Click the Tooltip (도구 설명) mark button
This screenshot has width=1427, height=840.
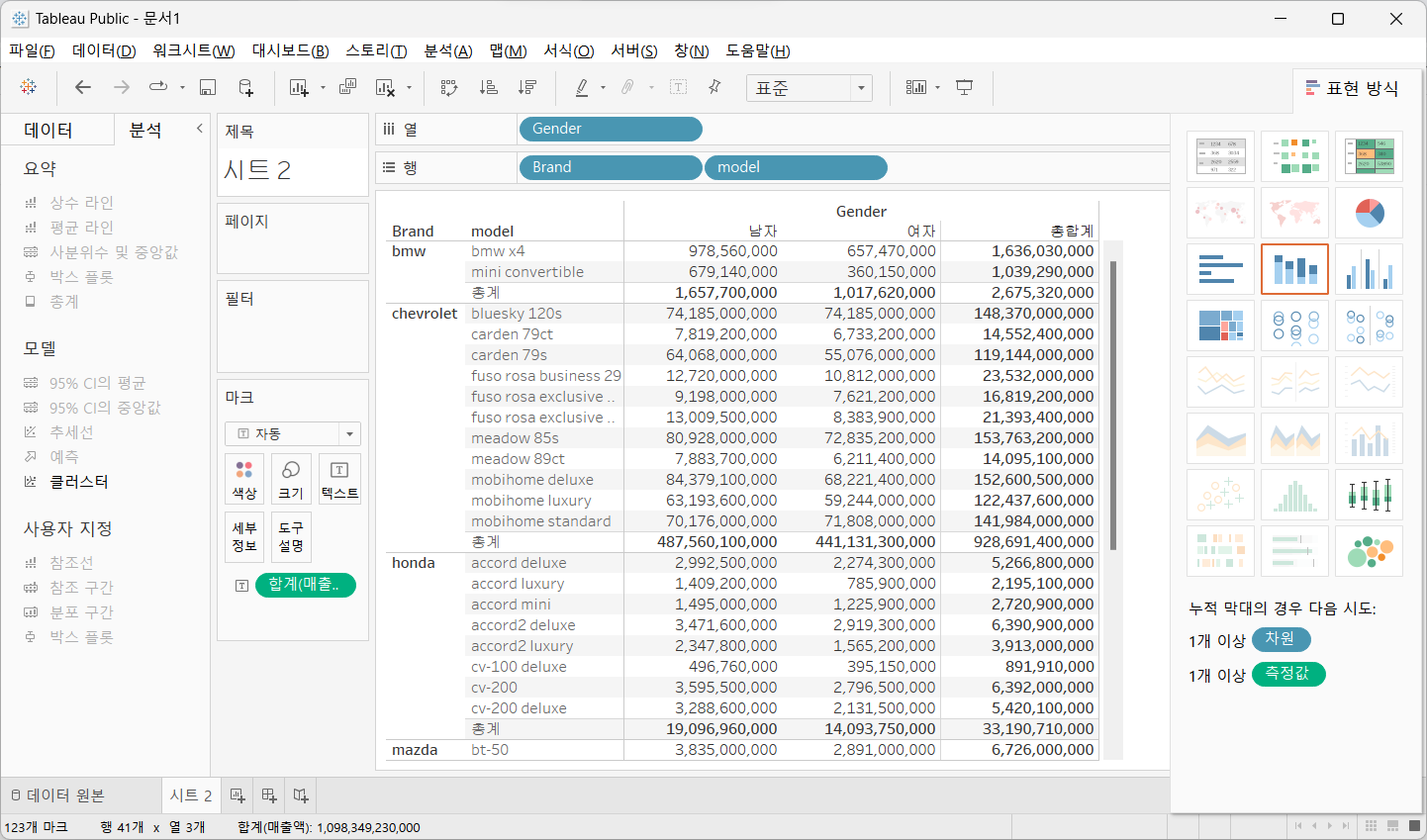coord(291,536)
